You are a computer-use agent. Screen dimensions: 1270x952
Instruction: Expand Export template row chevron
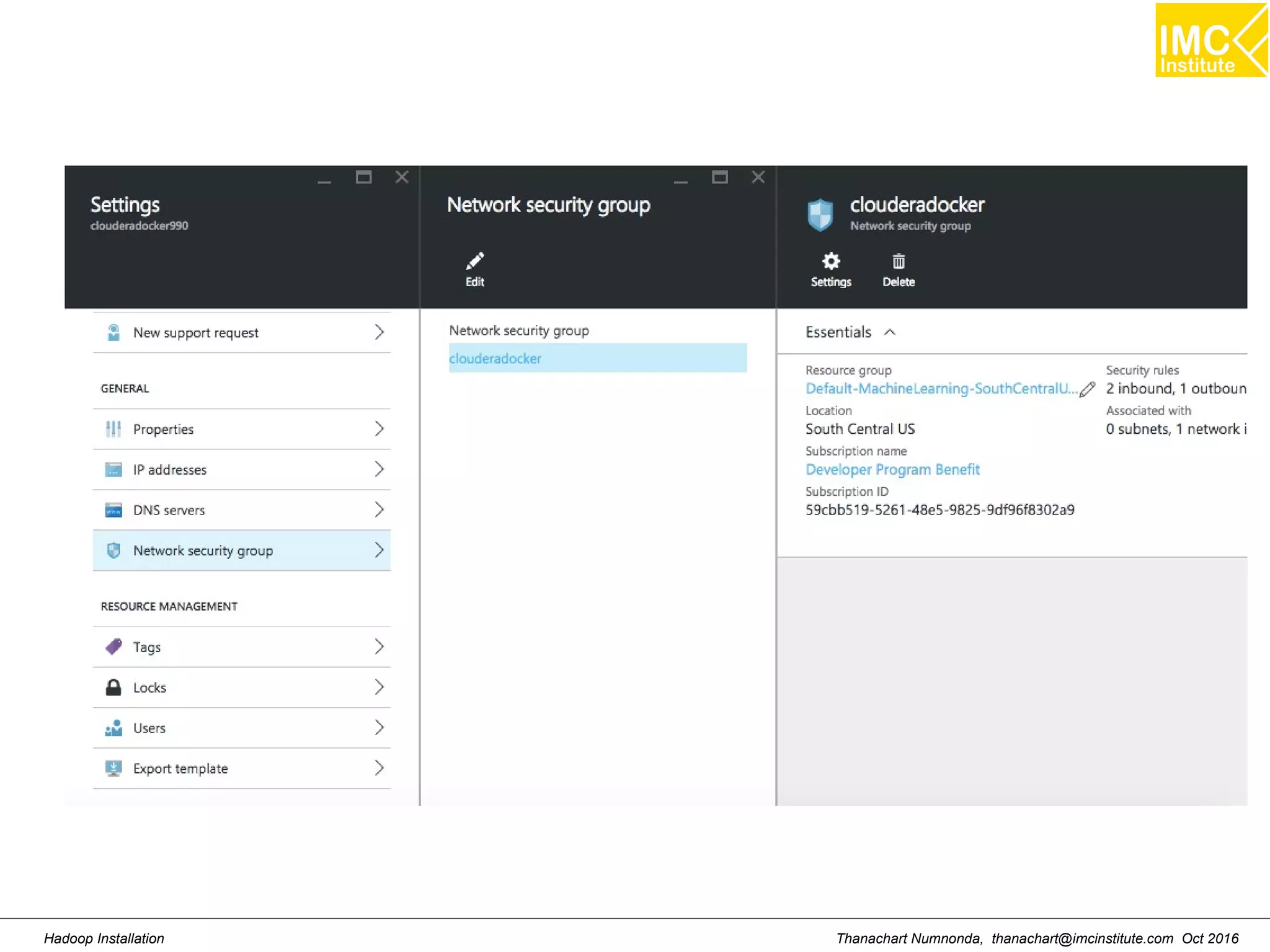point(380,768)
